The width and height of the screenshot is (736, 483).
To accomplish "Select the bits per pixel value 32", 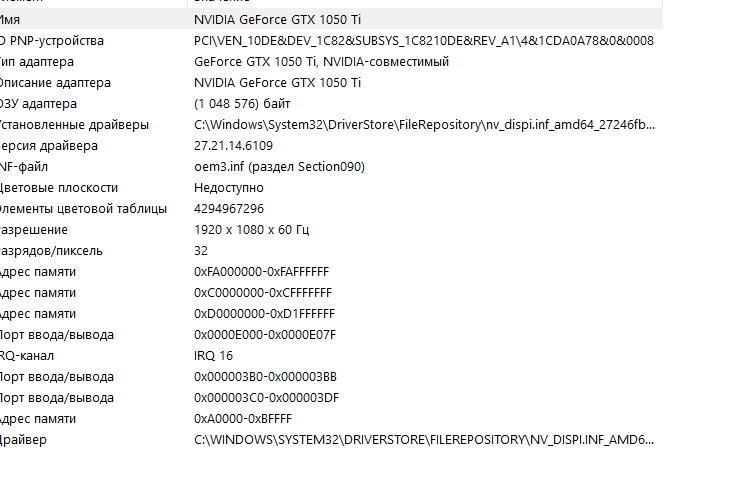I will click(x=200, y=251).
